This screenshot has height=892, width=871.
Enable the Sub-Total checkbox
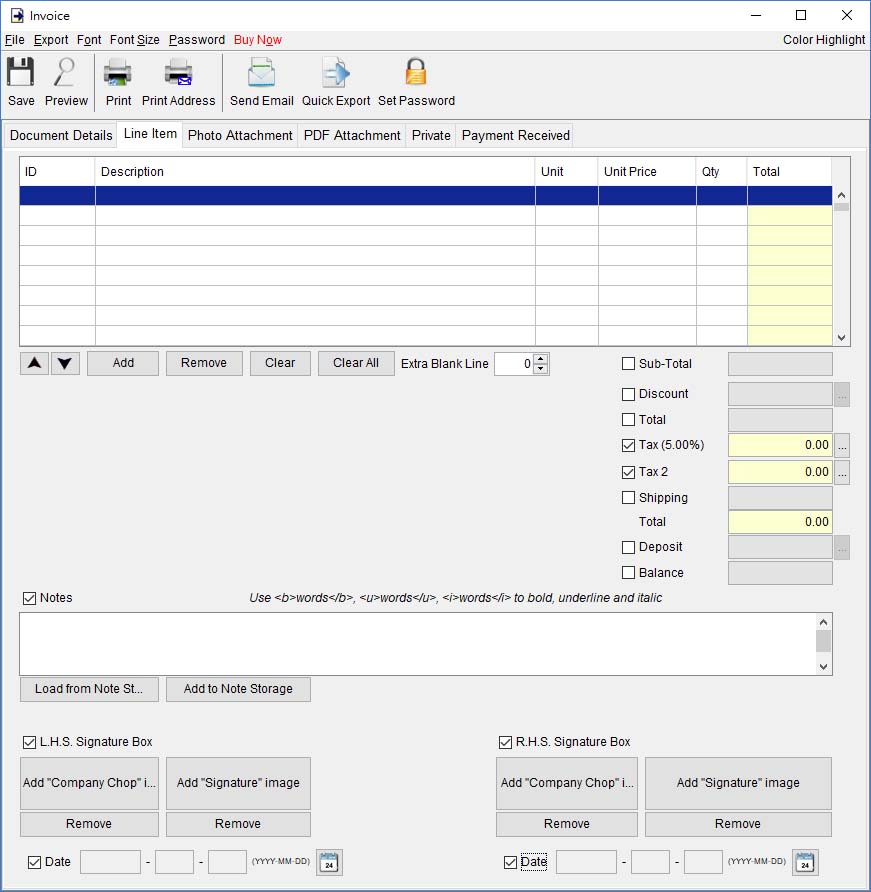(628, 364)
